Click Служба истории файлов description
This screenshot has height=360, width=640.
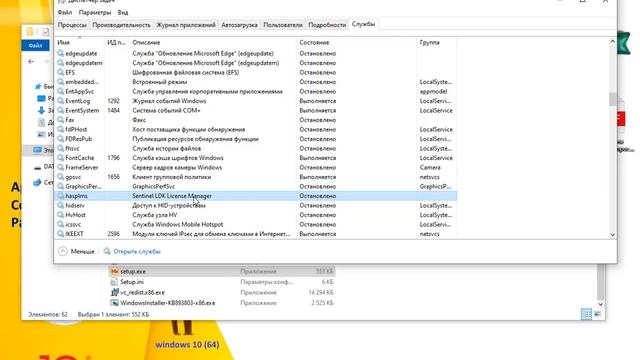tap(167, 149)
